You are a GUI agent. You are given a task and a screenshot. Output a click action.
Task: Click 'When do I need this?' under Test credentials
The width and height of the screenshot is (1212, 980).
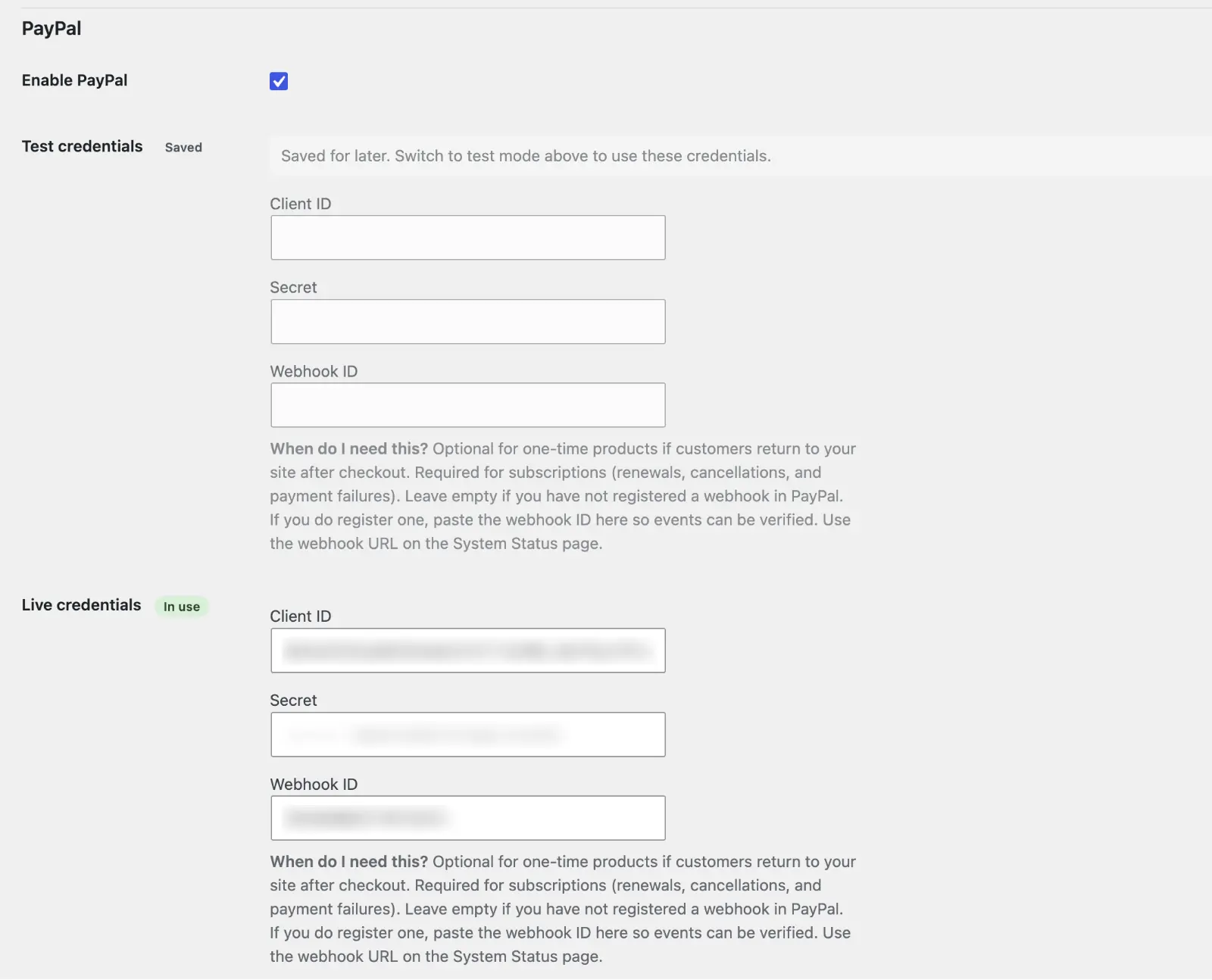349,449
